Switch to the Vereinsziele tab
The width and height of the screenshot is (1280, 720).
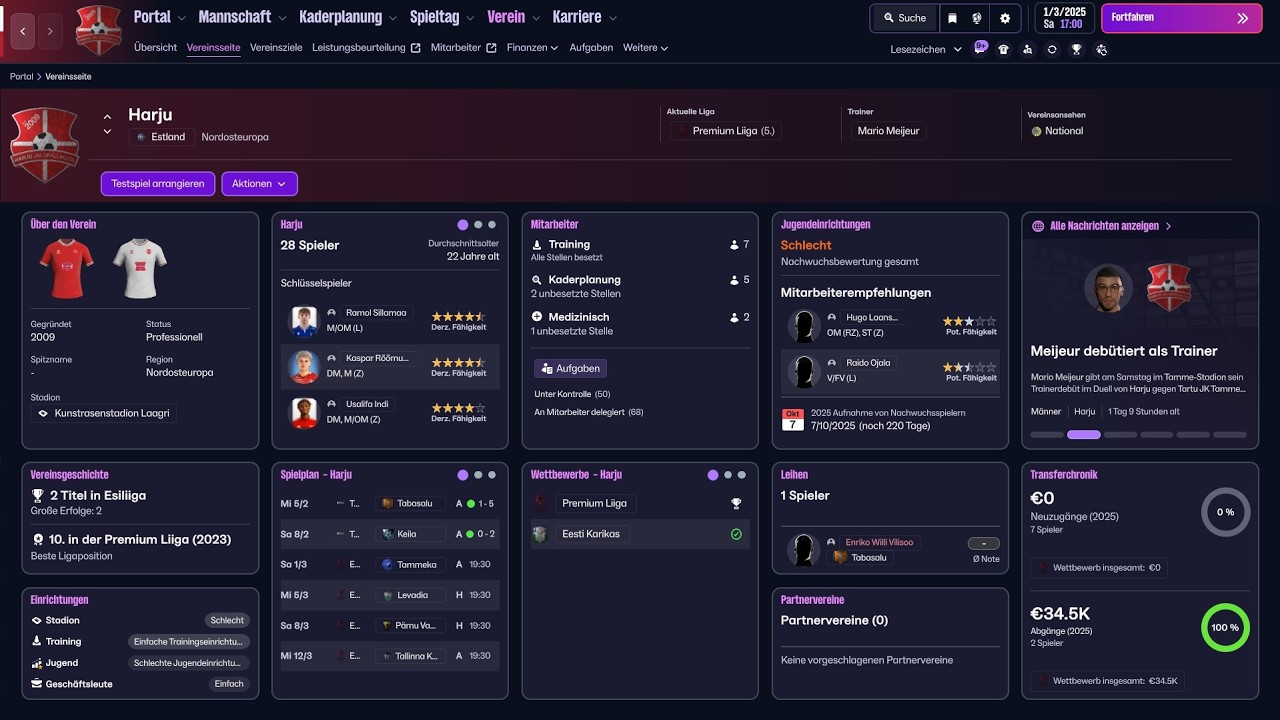(x=276, y=48)
